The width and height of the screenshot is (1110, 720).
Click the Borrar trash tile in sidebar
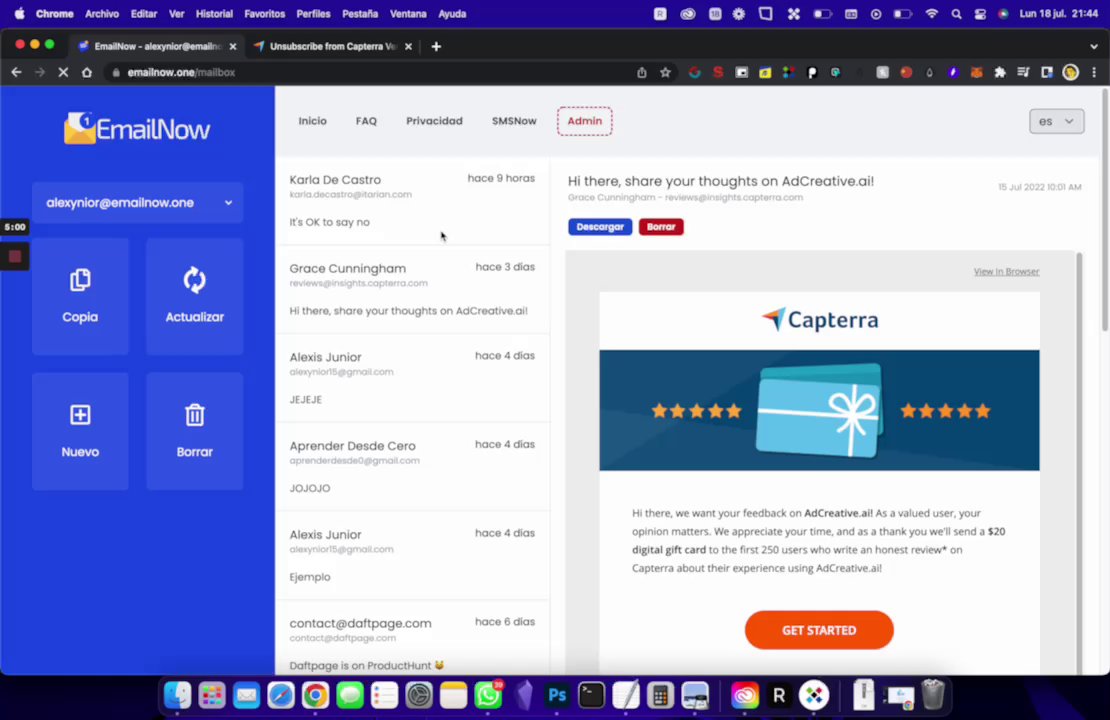pos(195,431)
